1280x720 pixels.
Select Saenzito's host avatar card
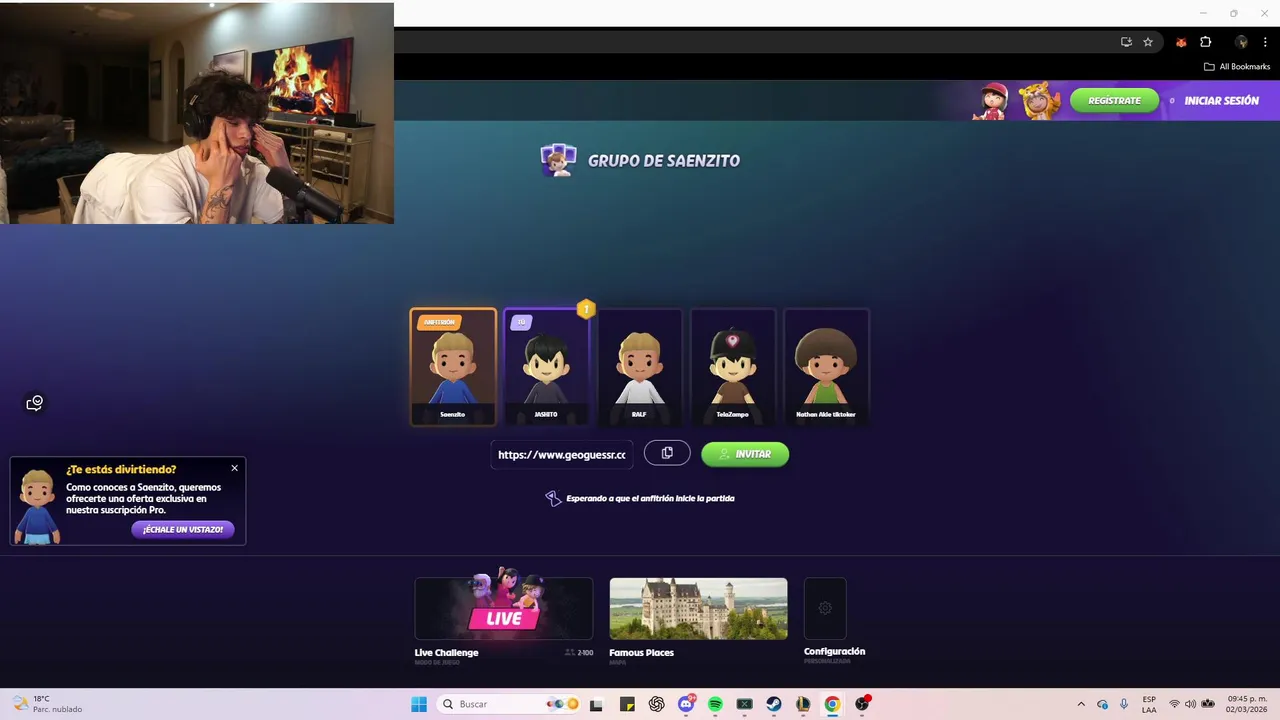coord(453,367)
